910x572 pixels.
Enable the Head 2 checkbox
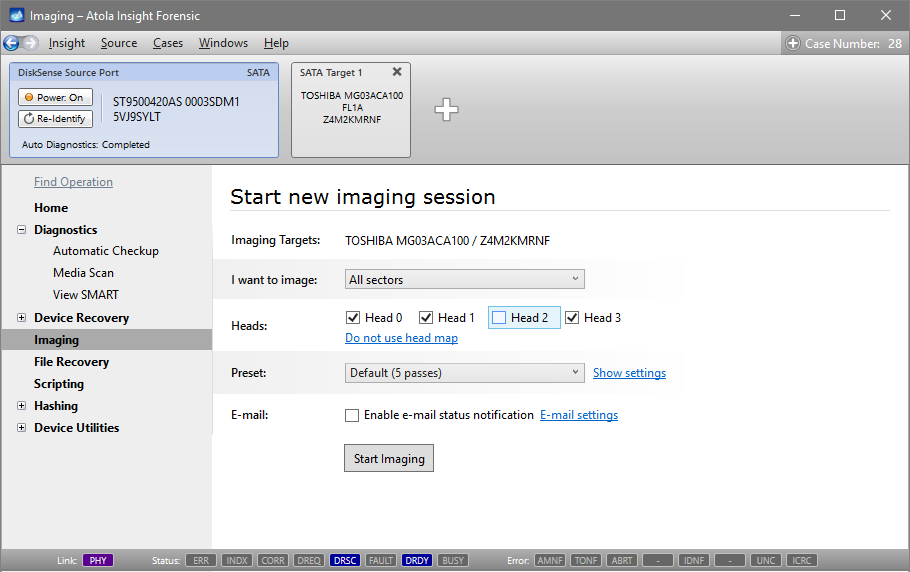pyautogui.click(x=499, y=317)
